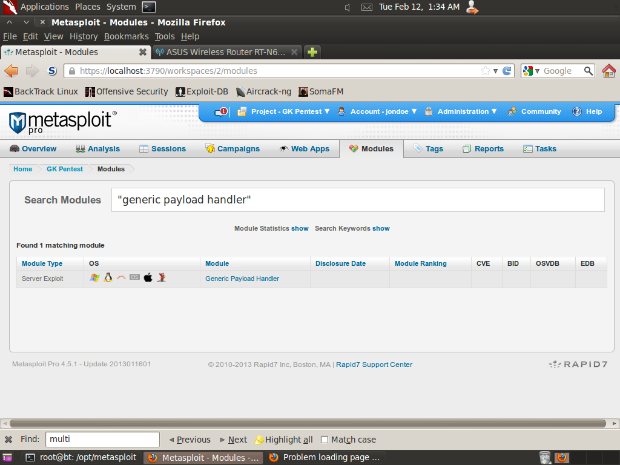Click the search magnifier icon
This screenshot has width=620, height=465.
click(588, 71)
